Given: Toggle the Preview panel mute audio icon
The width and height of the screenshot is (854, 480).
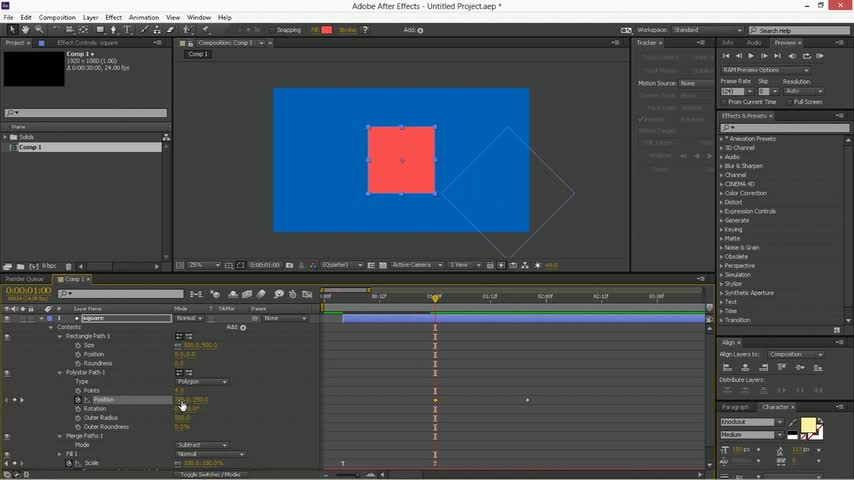Looking at the screenshot, I should [792, 56].
